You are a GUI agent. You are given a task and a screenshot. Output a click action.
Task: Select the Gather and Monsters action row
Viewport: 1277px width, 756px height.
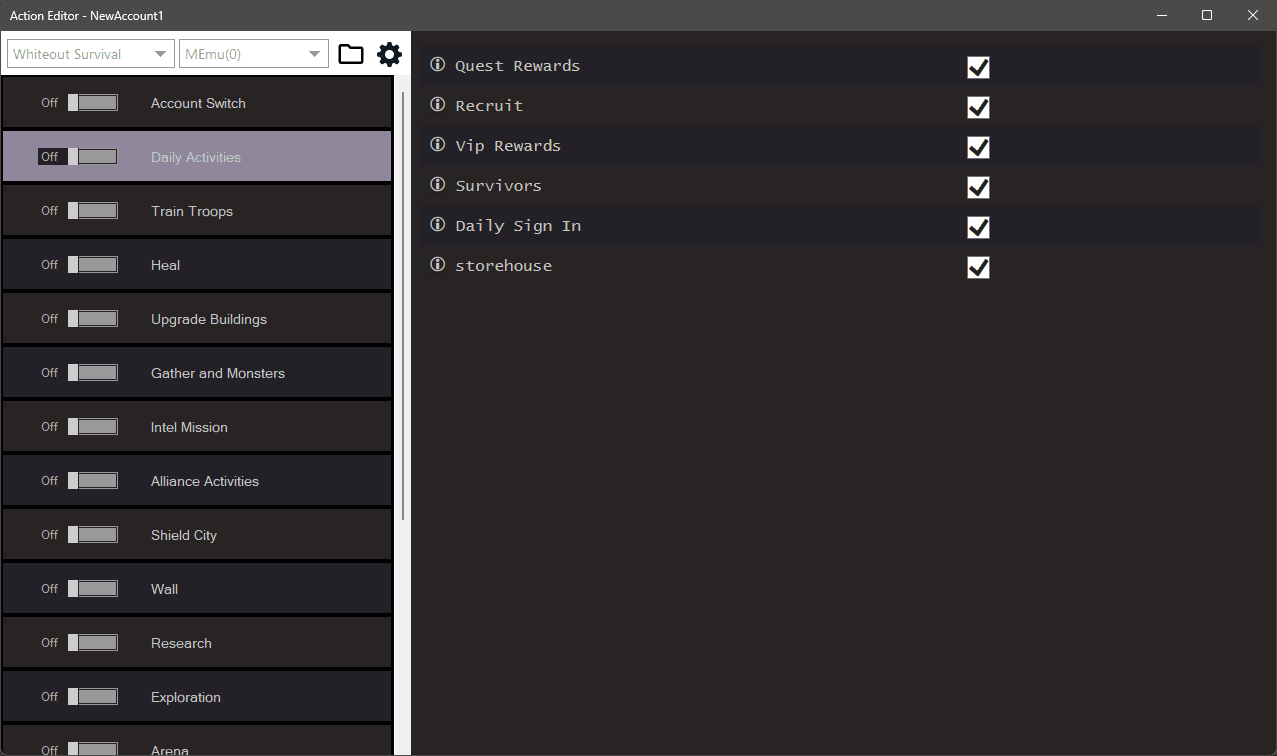pos(197,373)
